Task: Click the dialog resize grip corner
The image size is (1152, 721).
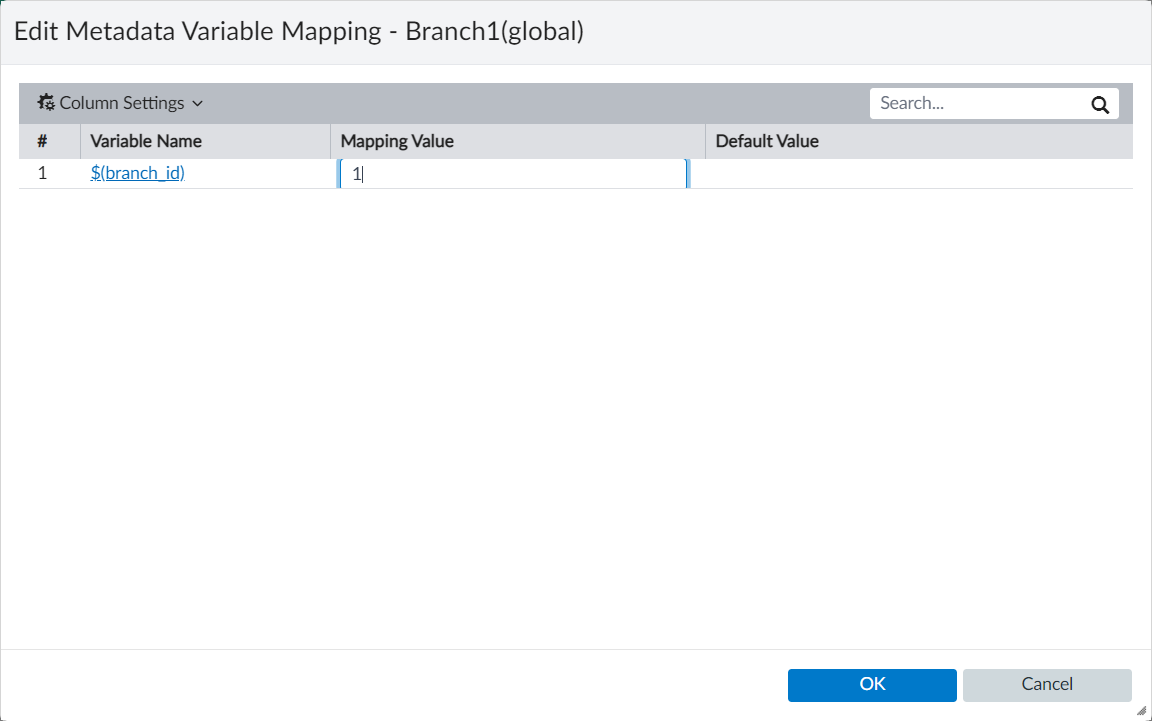Action: pyautogui.click(x=1142, y=711)
